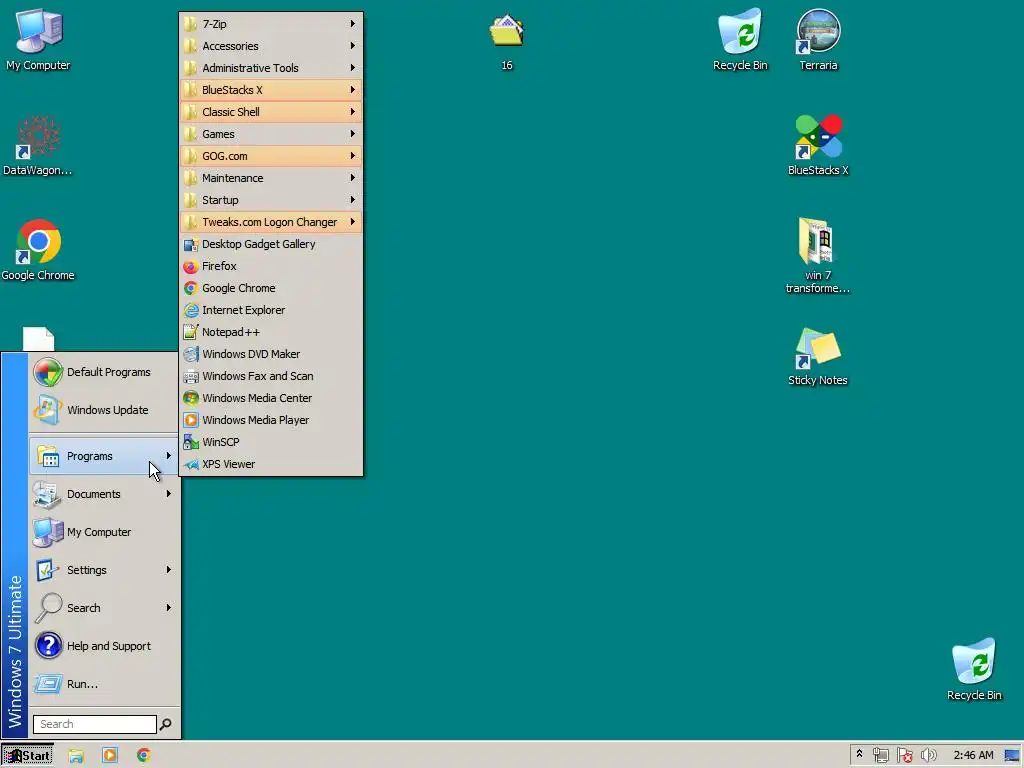Click the volume speaker tray icon
Viewport: 1024px width, 768px height.
point(928,756)
